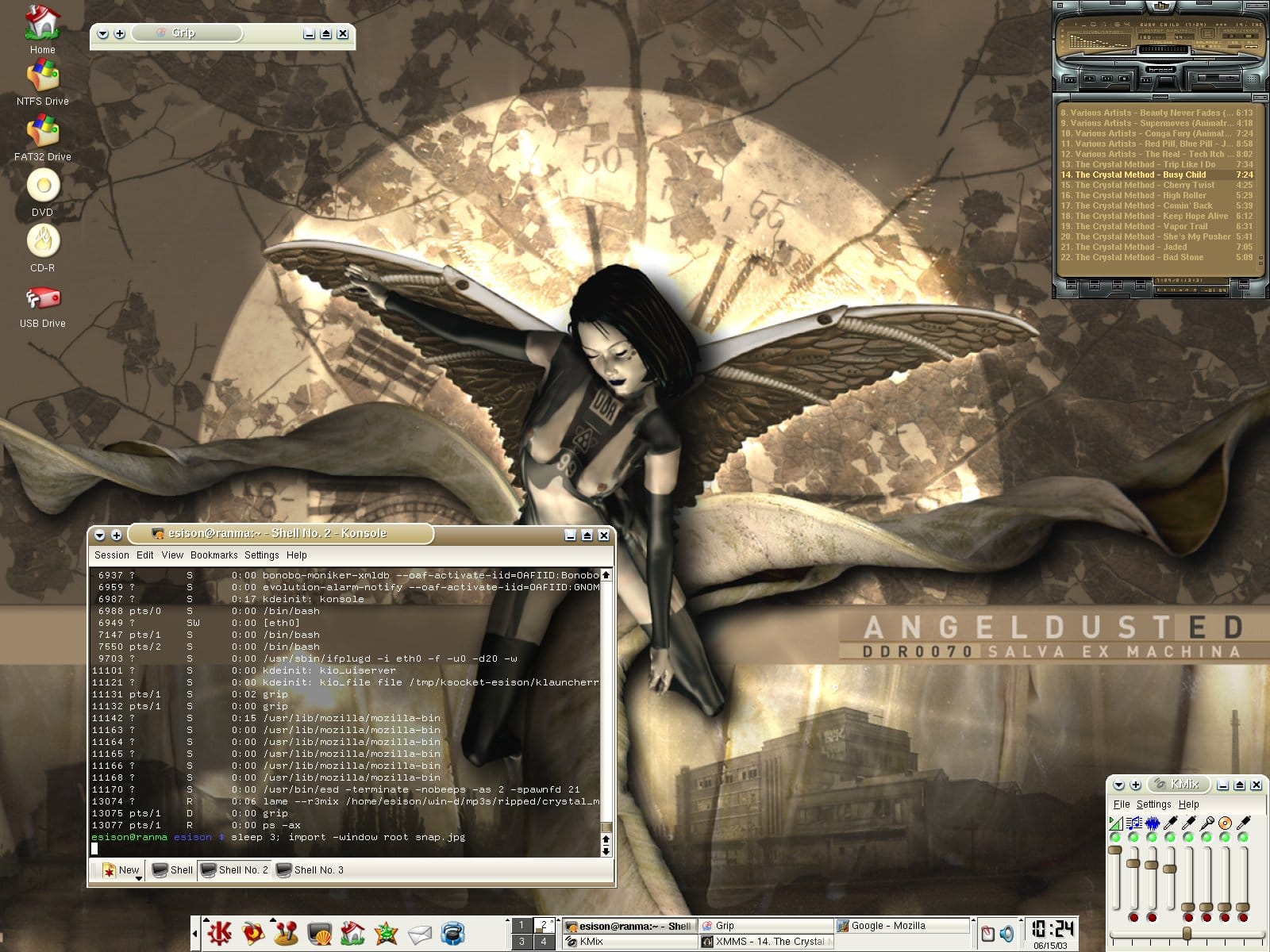This screenshot has height=952, width=1270.
Task: Open the NTFS Drive desktop icon
Action: point(42,83)
